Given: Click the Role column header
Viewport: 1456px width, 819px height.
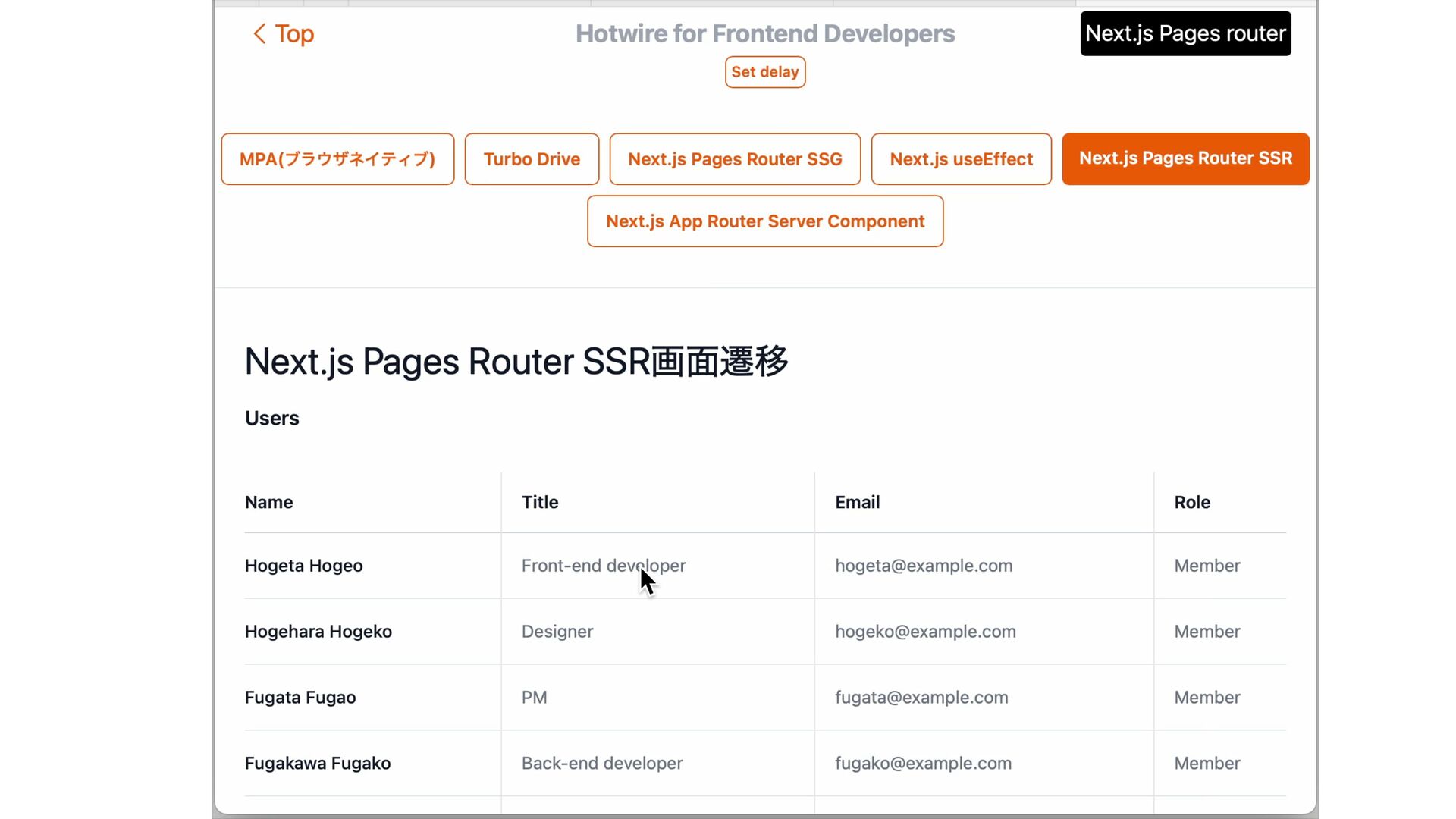Looking at the screenshot, I should pos(1192,502).
